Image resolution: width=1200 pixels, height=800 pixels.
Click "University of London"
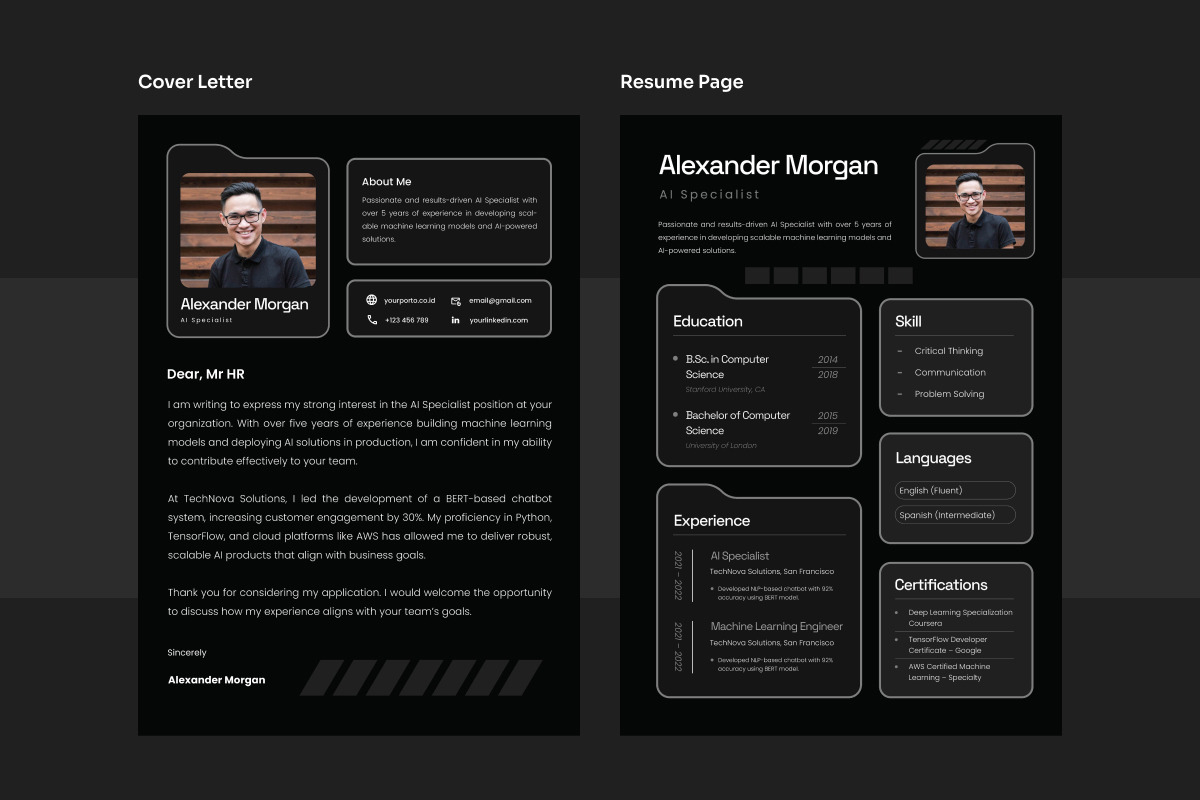(x=721, y=445)
